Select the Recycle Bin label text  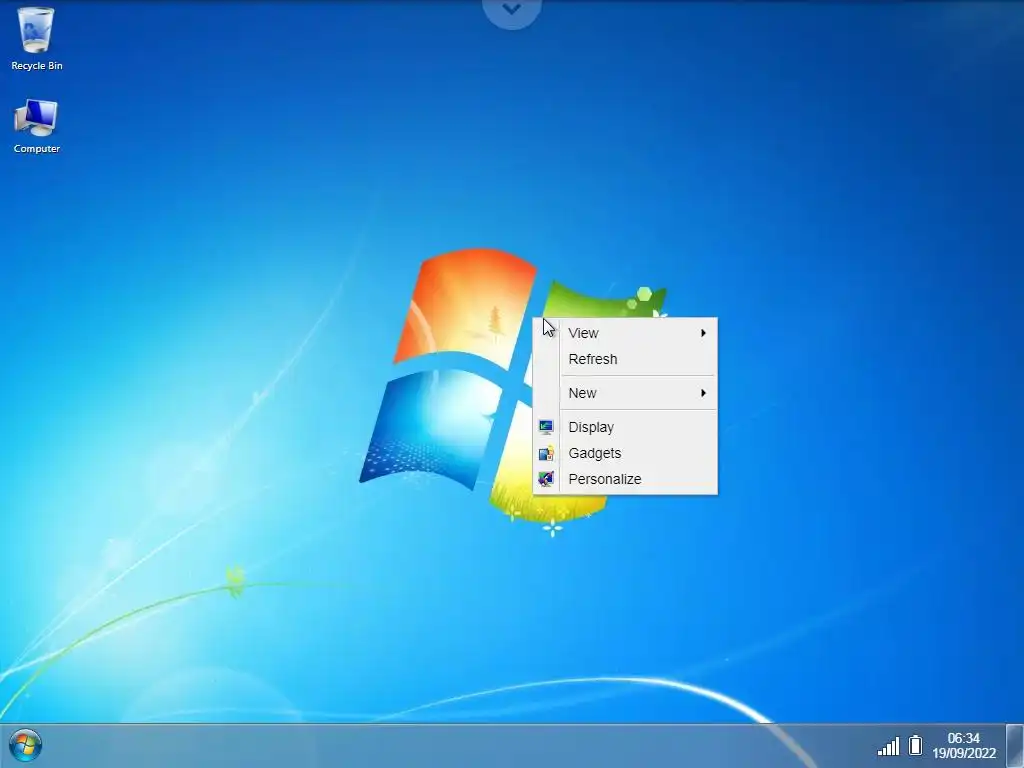(37, 66)
